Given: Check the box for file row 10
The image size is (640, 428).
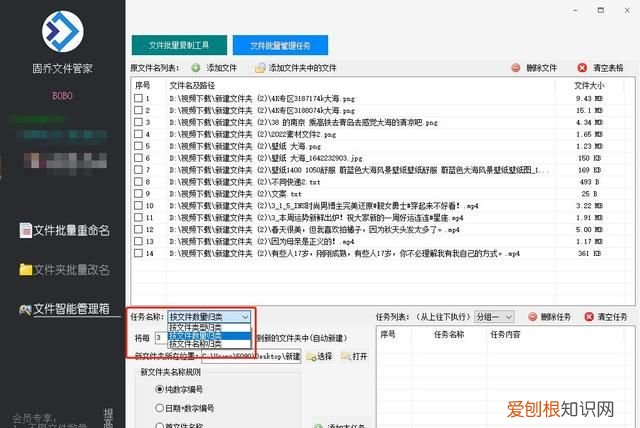Looking at the screenshot, I should point(138,205).
